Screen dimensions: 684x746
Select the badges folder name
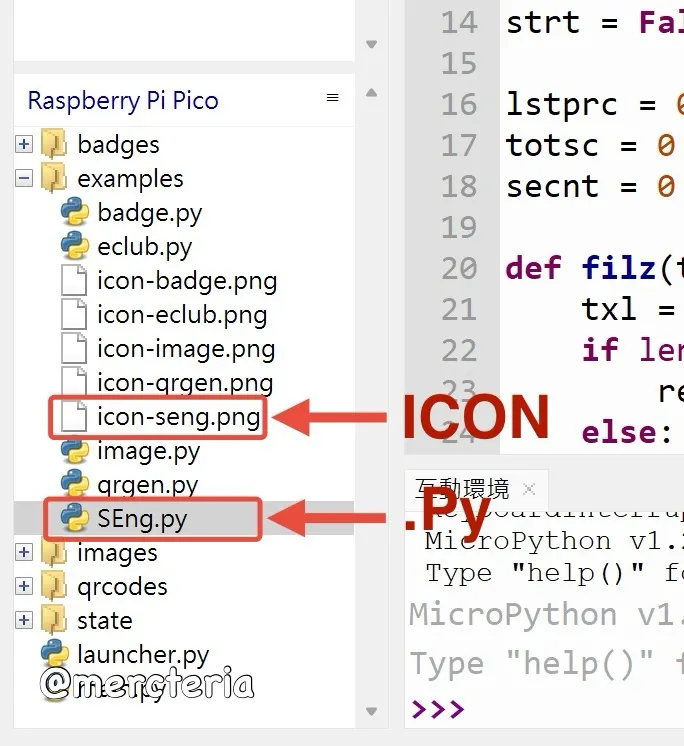118,144
